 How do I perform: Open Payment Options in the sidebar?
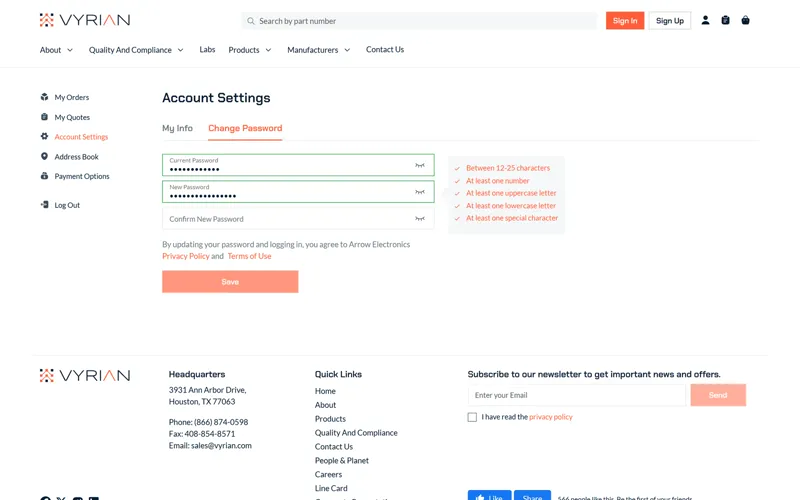[x=82, y=176]
